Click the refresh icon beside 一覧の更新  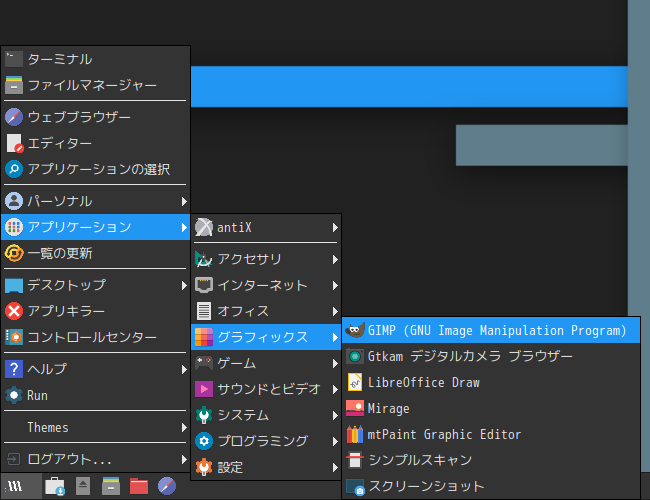14,253
